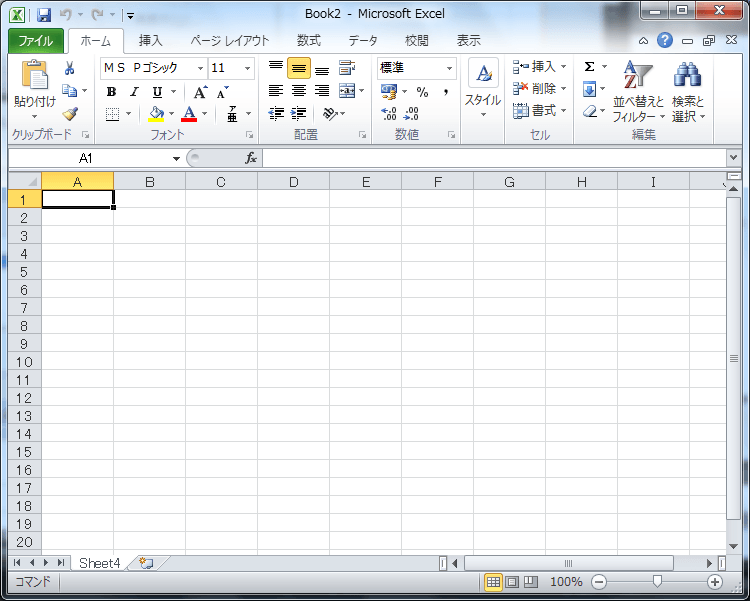This screenshot has height=601, width=750.
Task: Click the accounting number format icon
Action: pyautogui.click(x=389, y=91)
